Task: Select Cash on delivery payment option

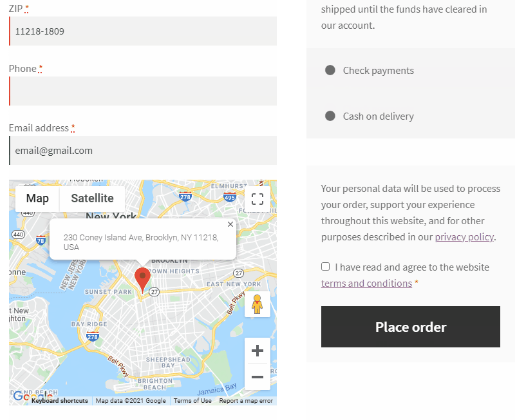Action: tap(330, 116)
